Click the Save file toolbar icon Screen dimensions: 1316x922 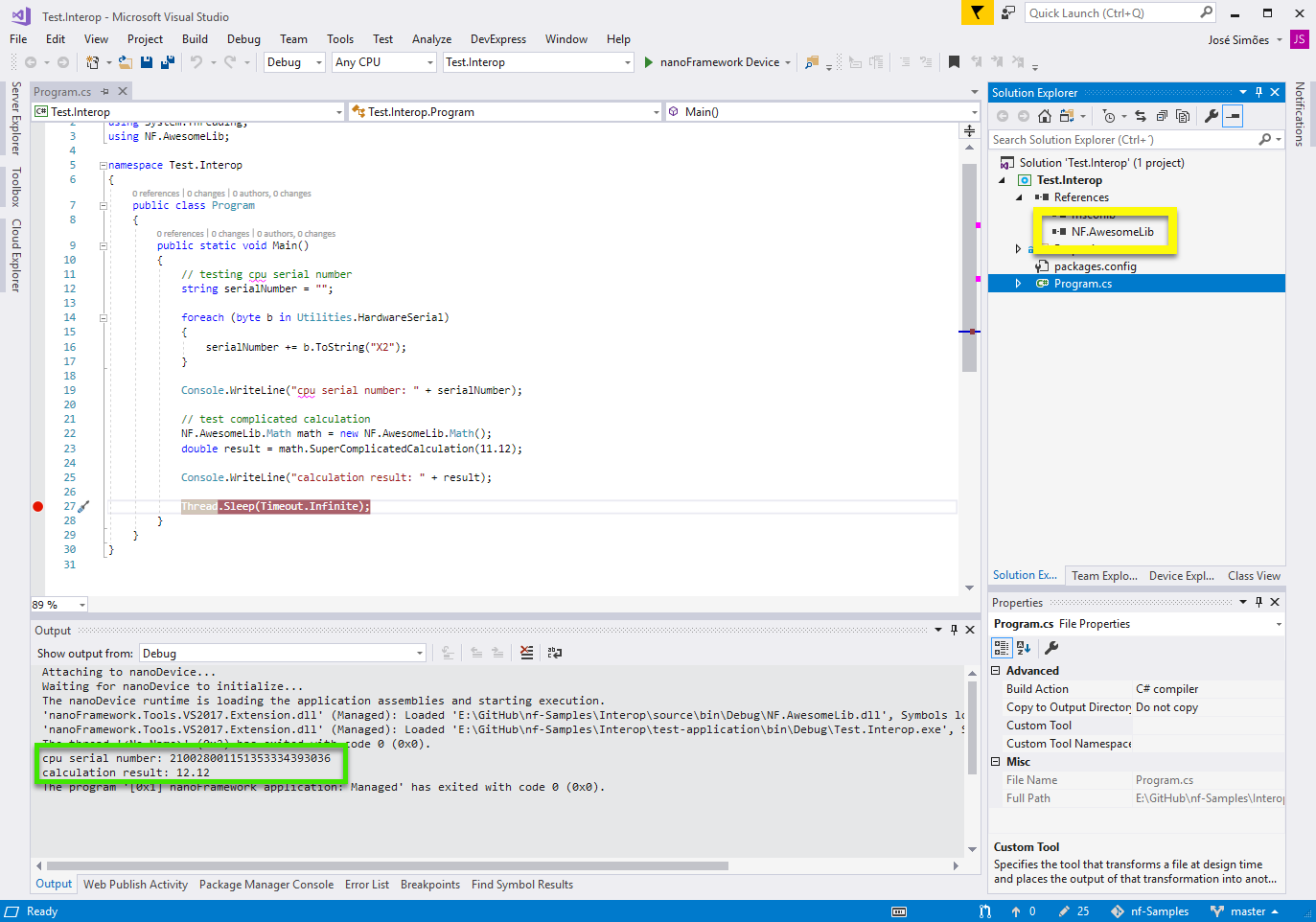pos(147,62)
